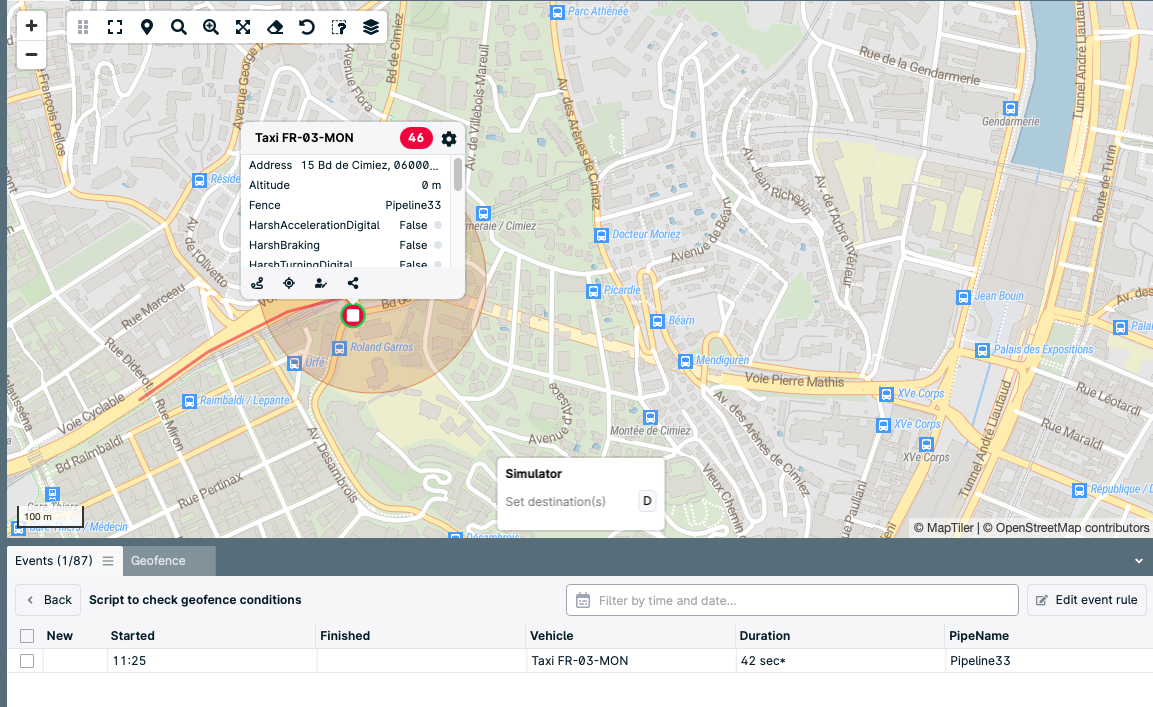Open the OpenStreetMap contributors link

coord(1066,527)
